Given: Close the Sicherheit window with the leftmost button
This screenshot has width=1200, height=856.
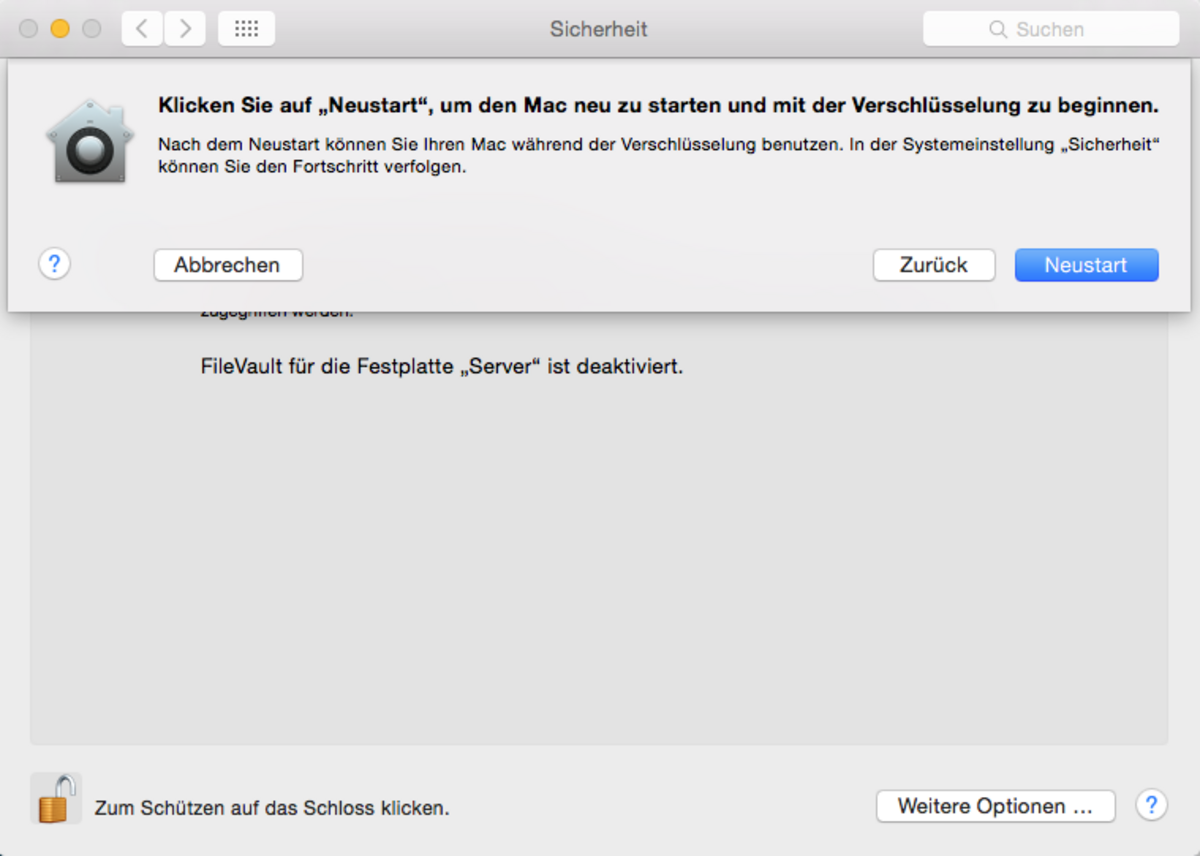Looking at the screenshot, I should [x=28, y=29].
